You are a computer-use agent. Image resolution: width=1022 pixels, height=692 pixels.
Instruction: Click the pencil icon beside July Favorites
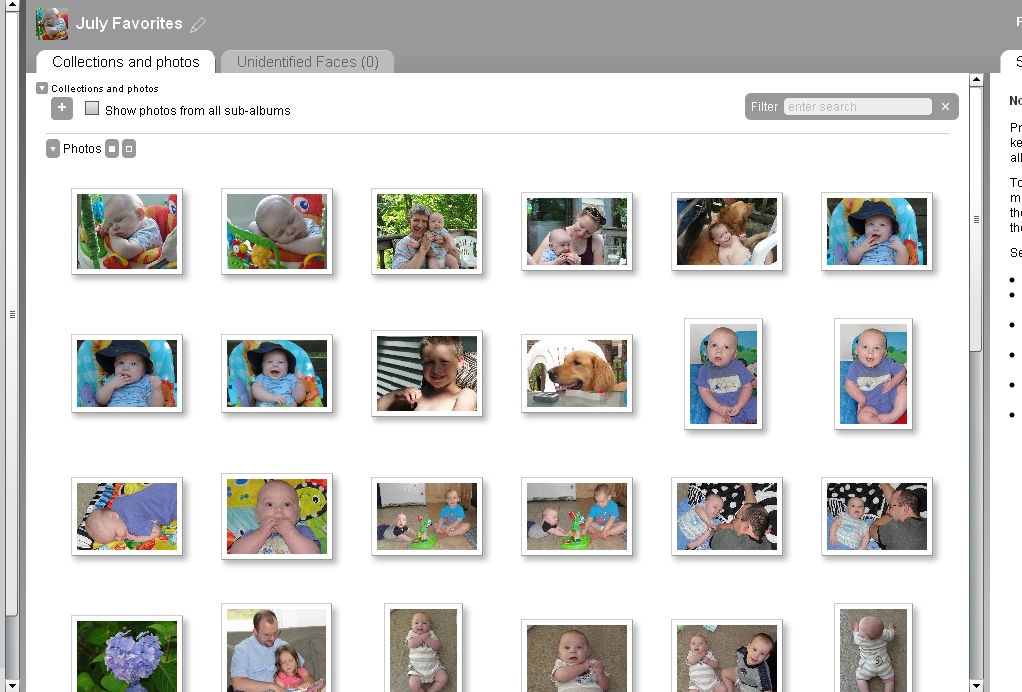197,25
